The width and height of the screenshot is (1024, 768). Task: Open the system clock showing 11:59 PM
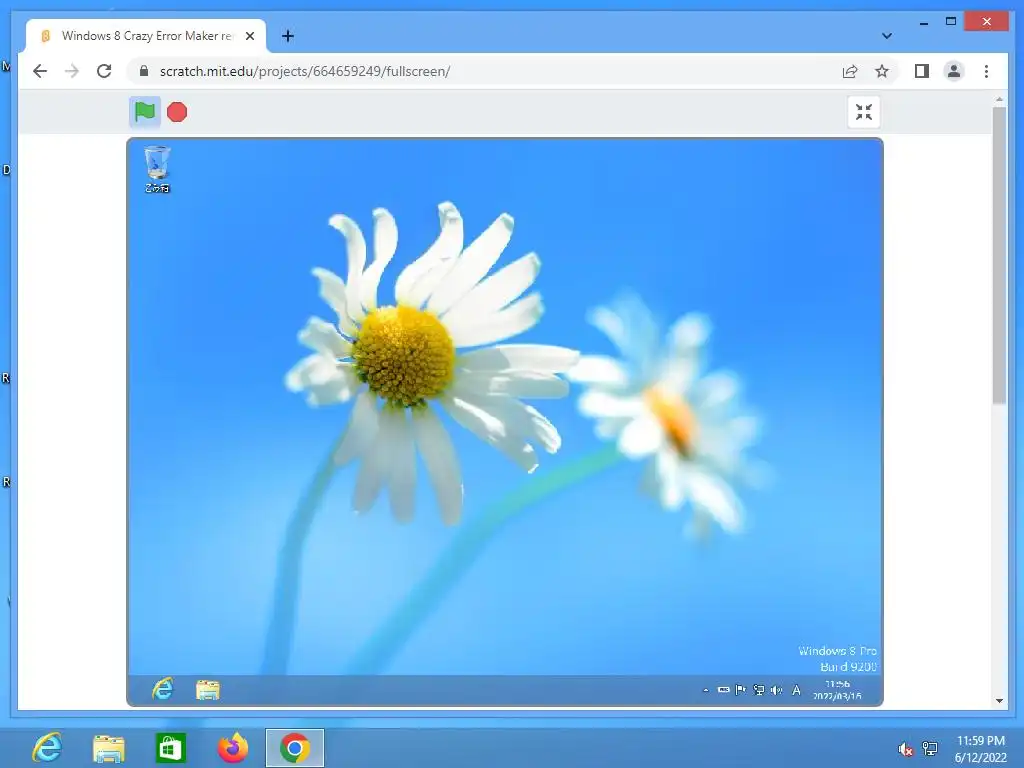pos(981,749)
